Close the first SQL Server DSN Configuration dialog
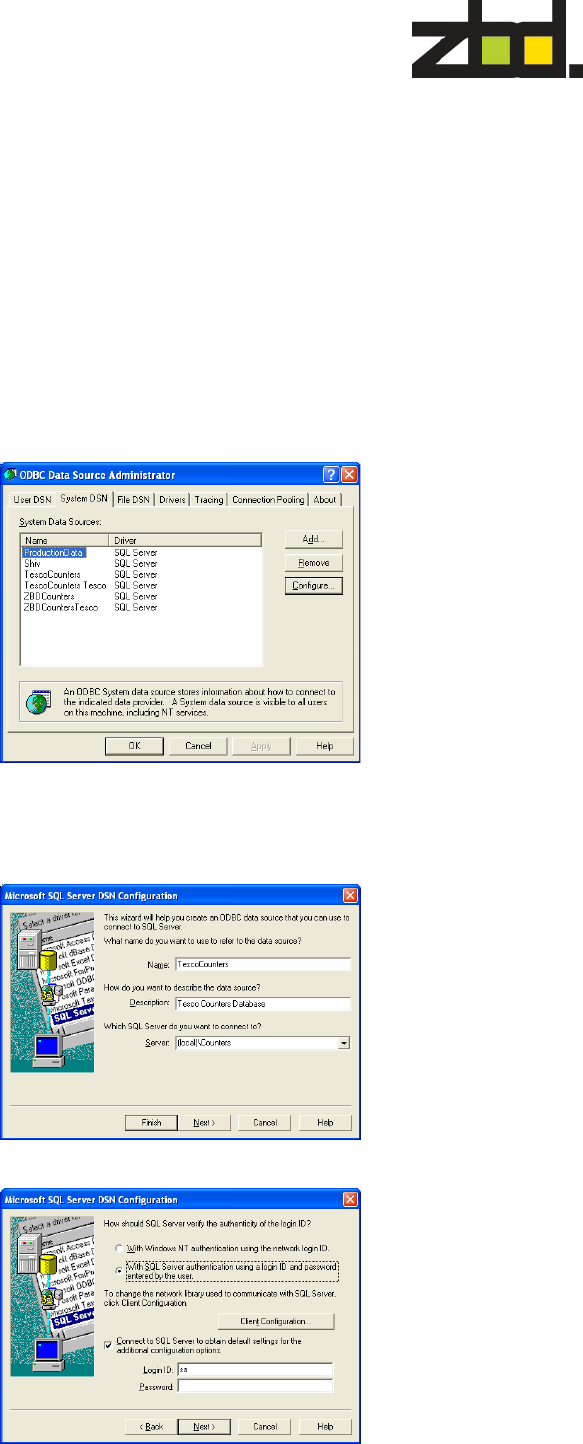 coord(349,894)
